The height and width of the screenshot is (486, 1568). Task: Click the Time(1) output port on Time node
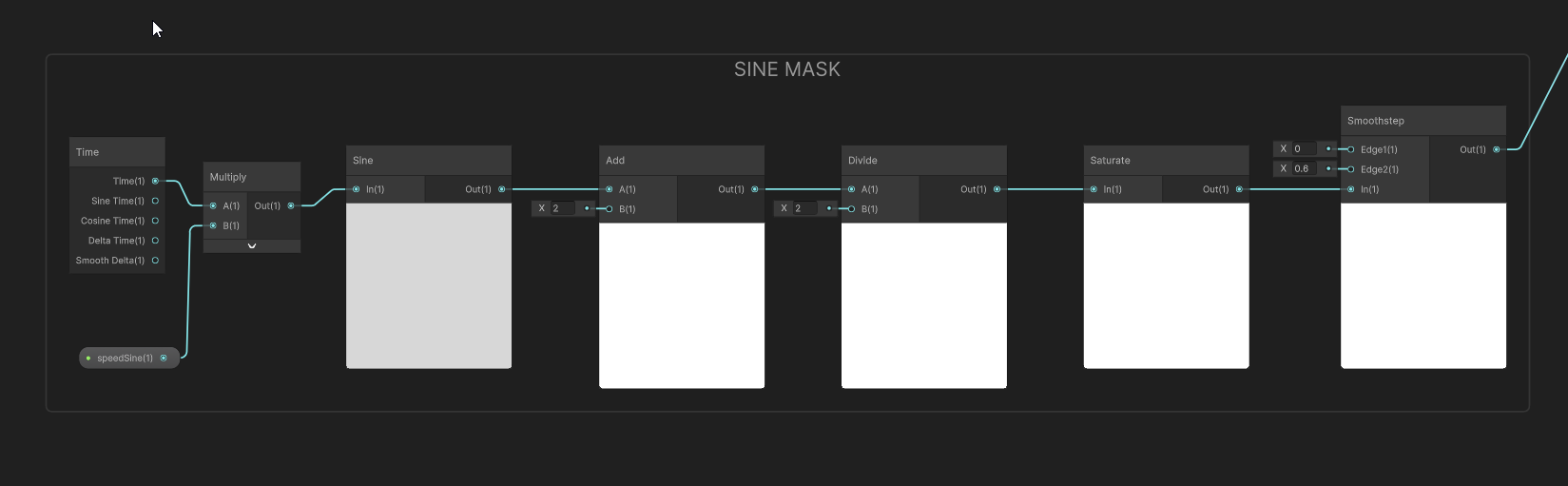click(155, 181)
